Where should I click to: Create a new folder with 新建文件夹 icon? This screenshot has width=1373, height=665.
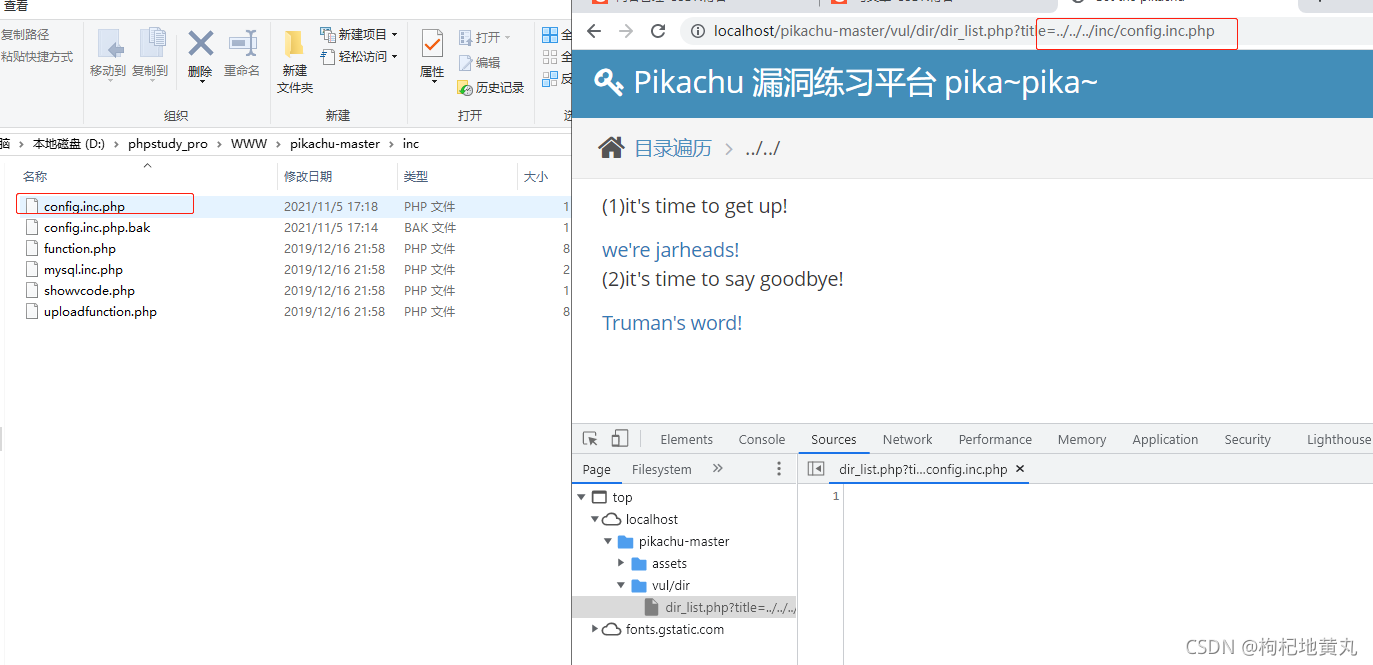294,44
